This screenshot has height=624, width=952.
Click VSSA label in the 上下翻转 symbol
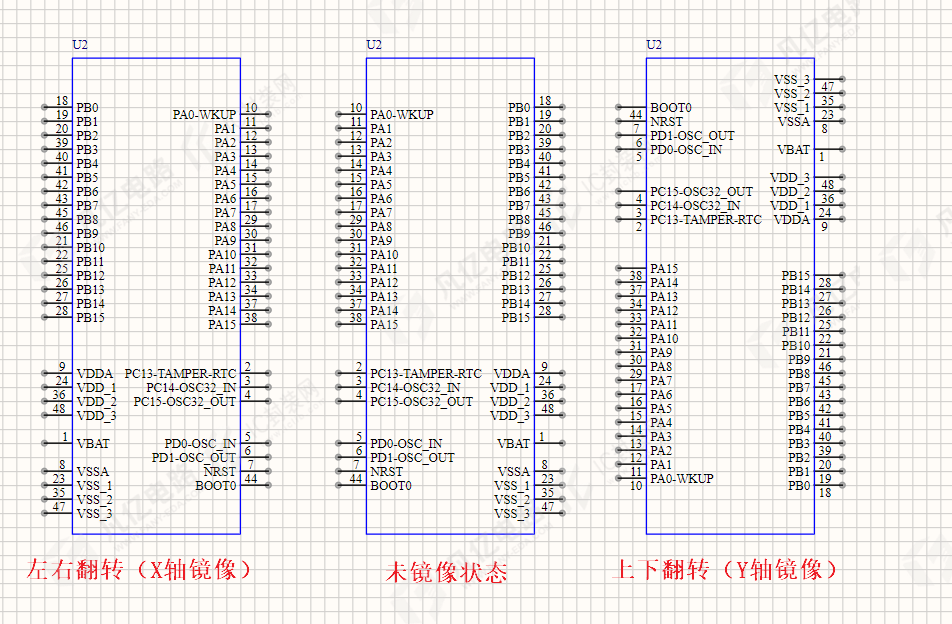click(794, 122)
